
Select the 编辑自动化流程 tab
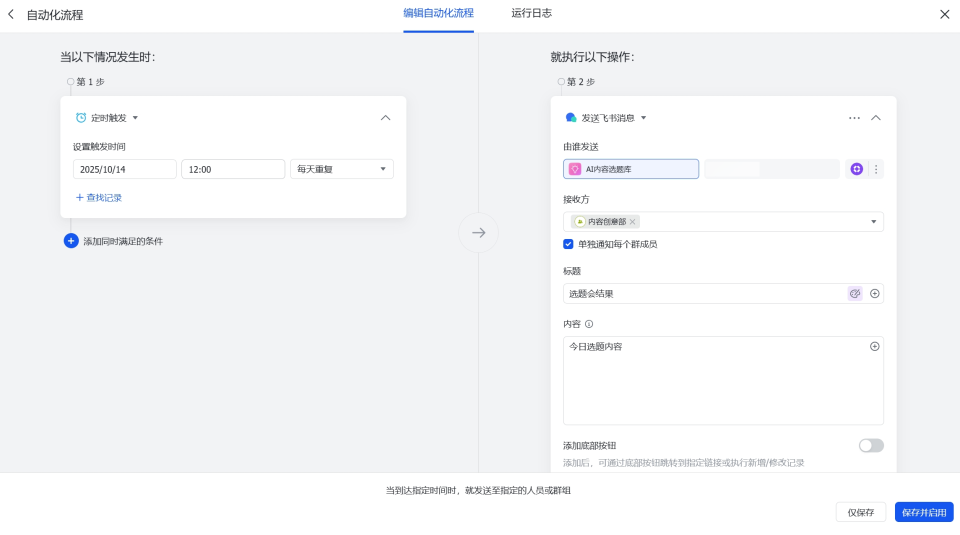(x=438, y=14)
